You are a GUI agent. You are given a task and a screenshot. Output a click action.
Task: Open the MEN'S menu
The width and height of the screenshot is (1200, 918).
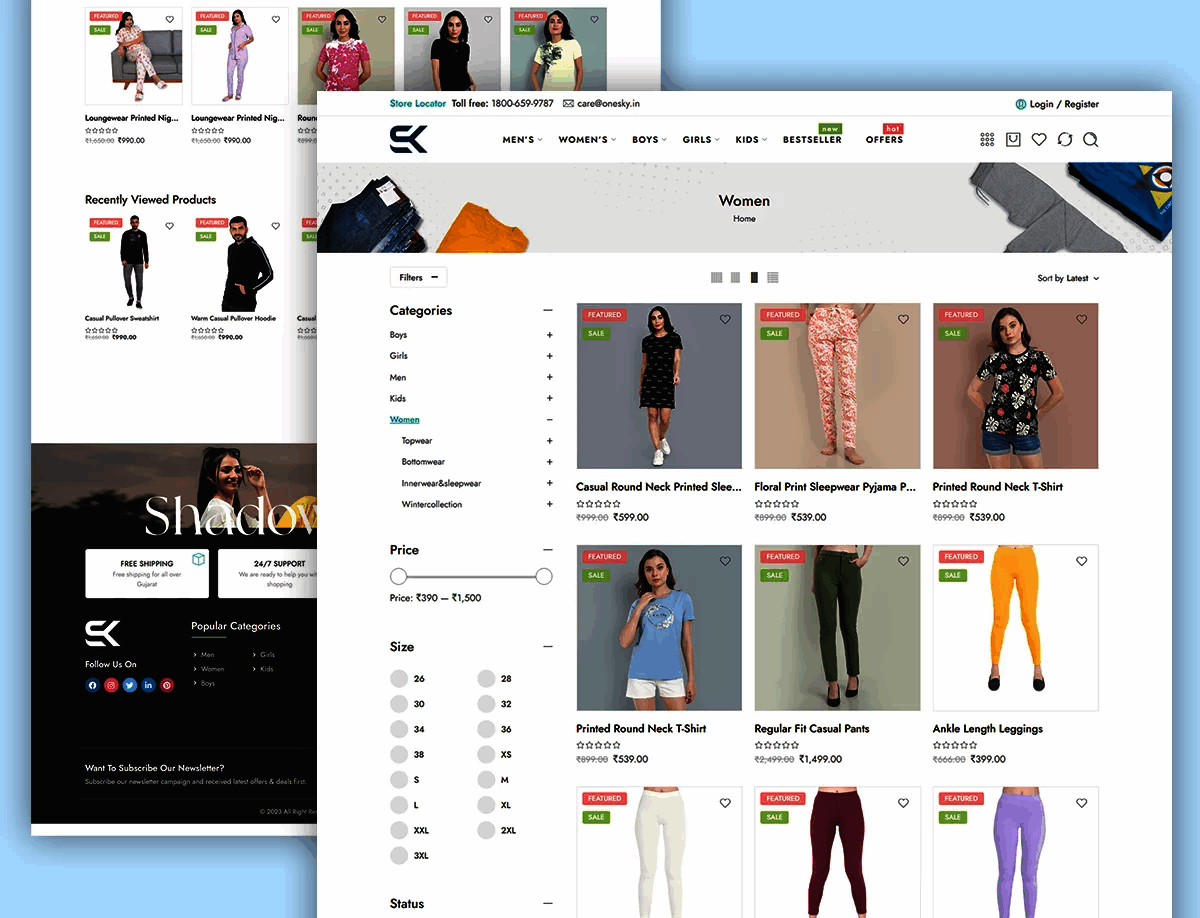click(x=522, y=140)
